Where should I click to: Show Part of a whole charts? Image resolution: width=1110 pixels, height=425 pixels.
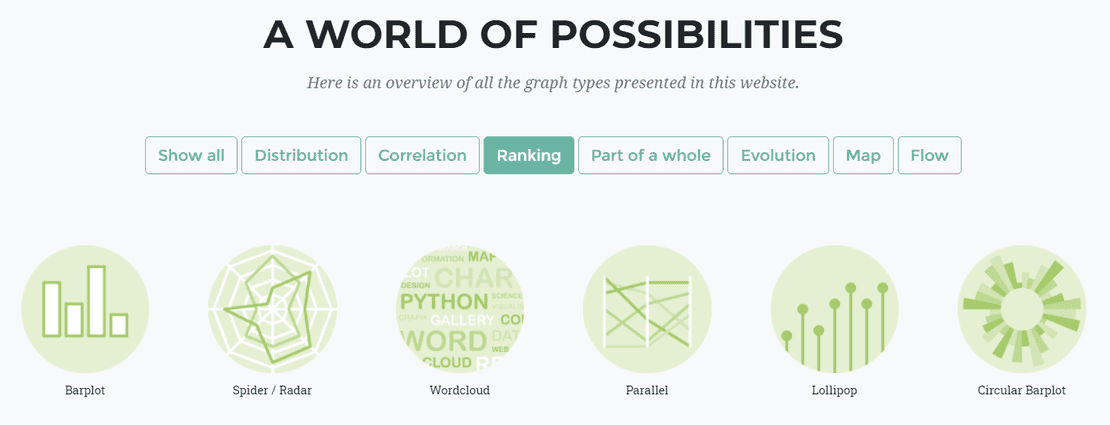(651, 155)
